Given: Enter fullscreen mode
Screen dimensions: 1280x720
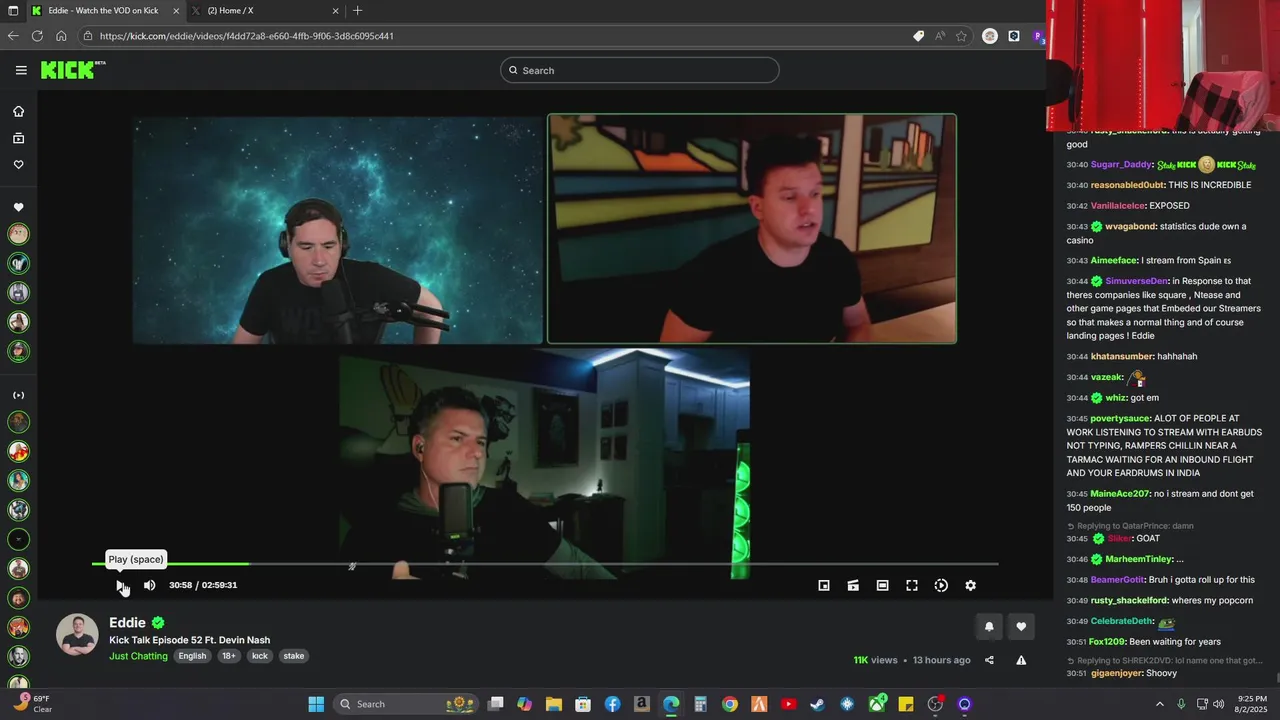Looking at the screenshot, I should pos(912,585).
